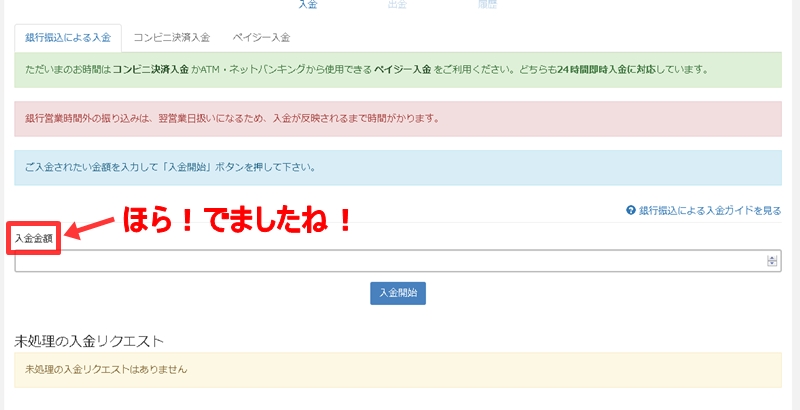Click the blue ご入金されたい金額 instruction text
The height and width of the screenshot is (410, 800).
click(170, 167)
